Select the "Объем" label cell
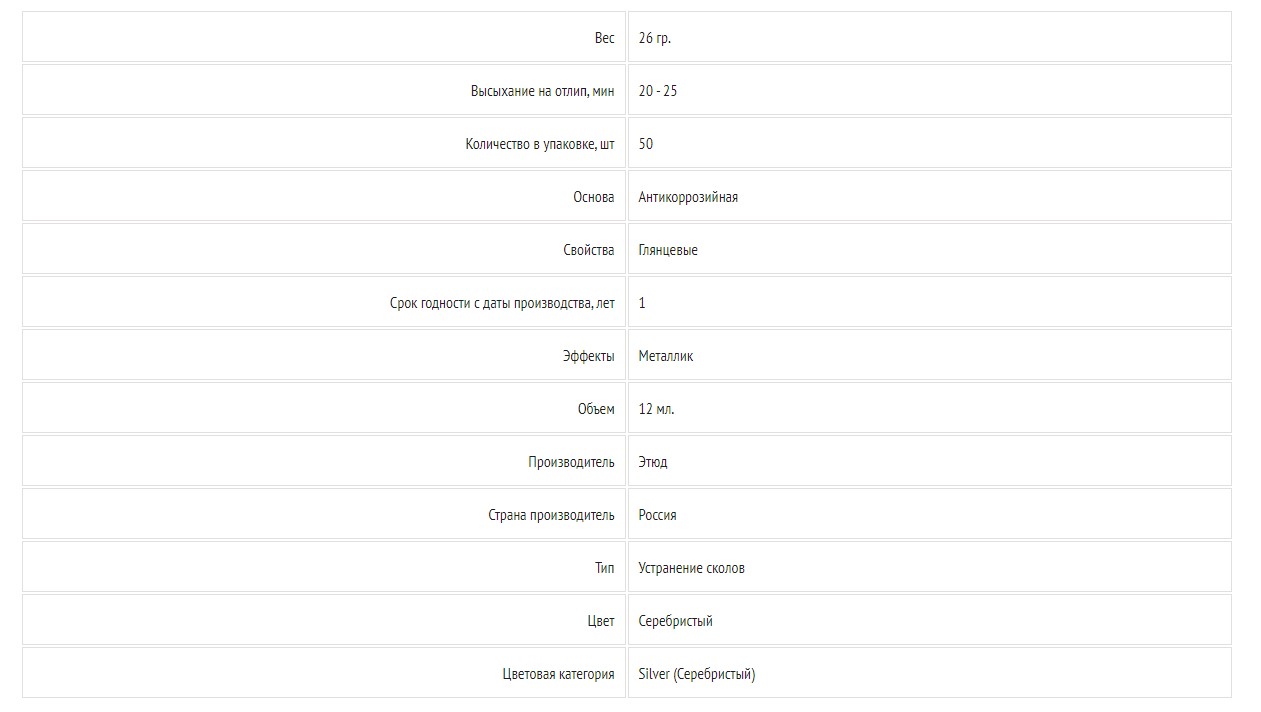This screenshot has width=1261, height=712. (x=596, y=409)
